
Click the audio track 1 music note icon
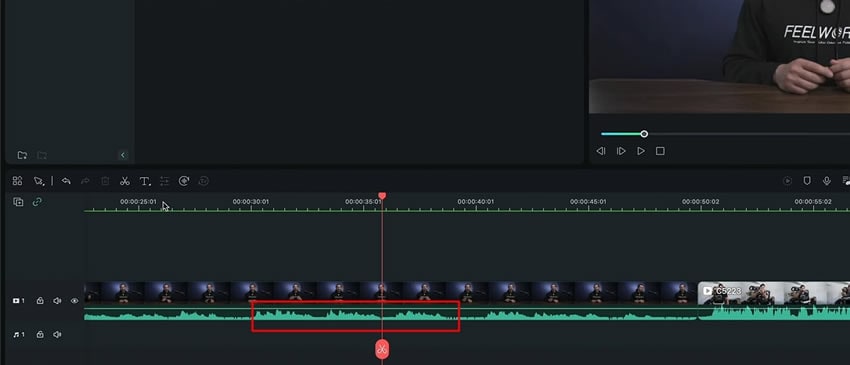[x=18, y=335]
